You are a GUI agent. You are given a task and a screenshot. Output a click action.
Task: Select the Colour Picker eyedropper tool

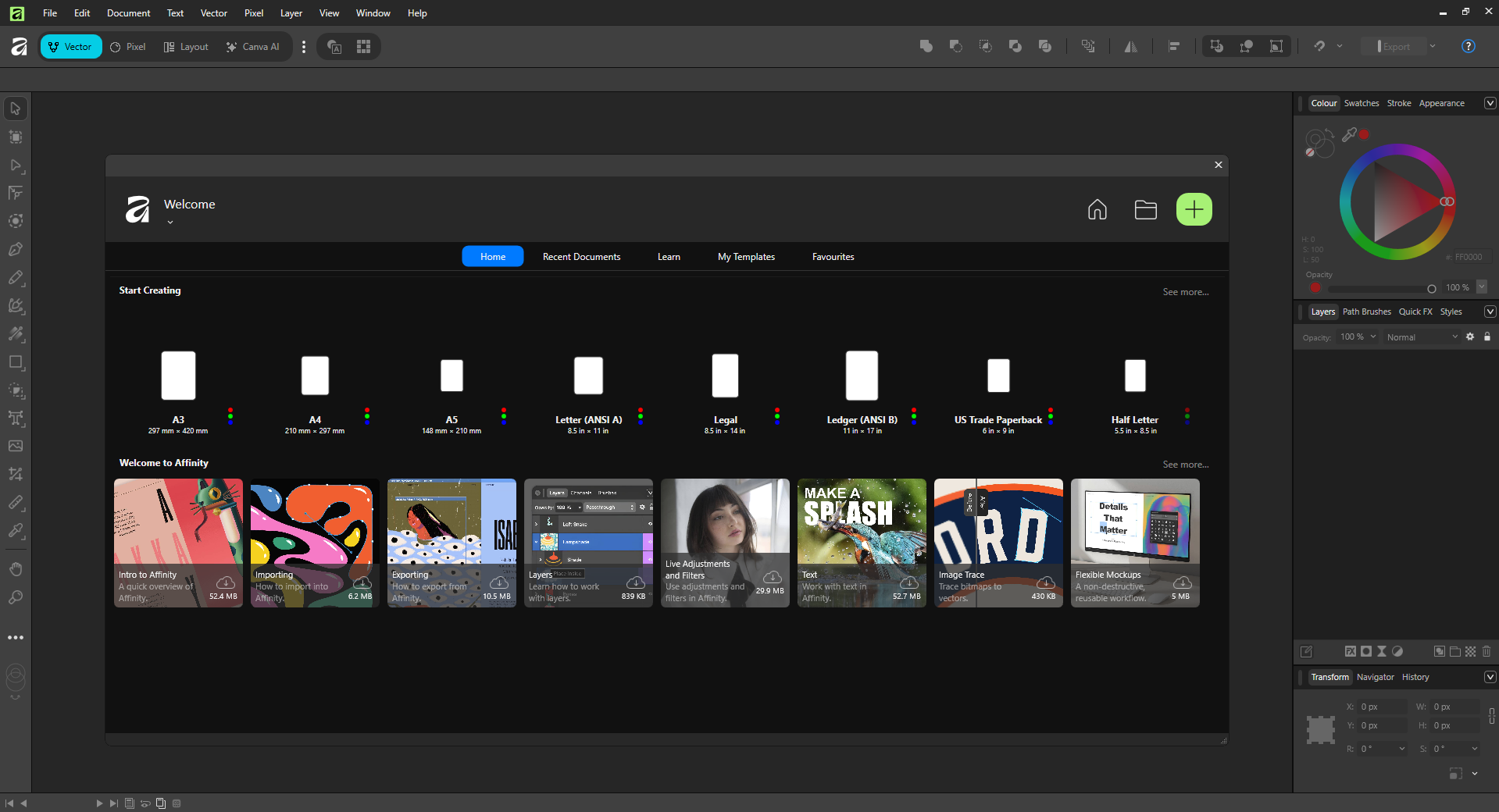point(16,530)
